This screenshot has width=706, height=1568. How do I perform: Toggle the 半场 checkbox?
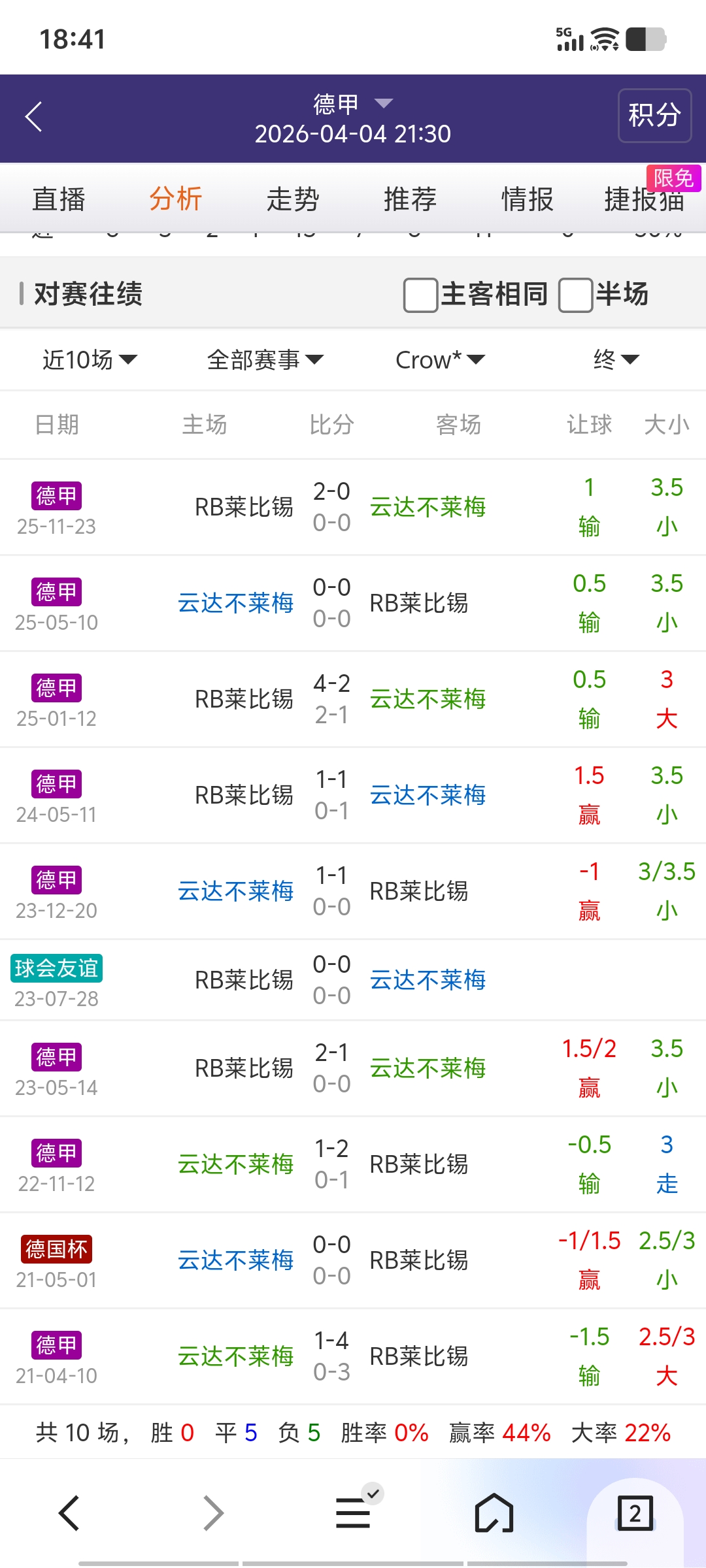[x=575, y=295]
